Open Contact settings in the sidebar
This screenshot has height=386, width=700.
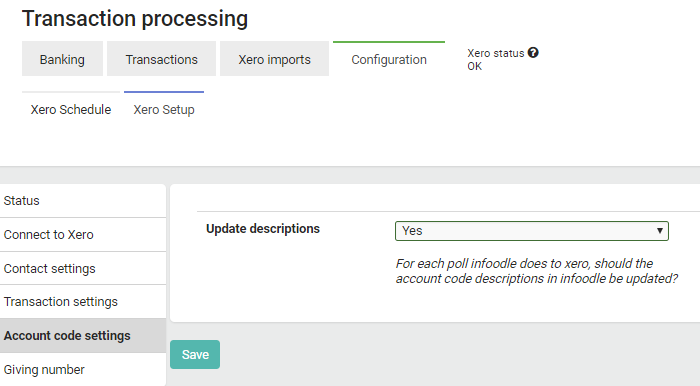(83, 269)
